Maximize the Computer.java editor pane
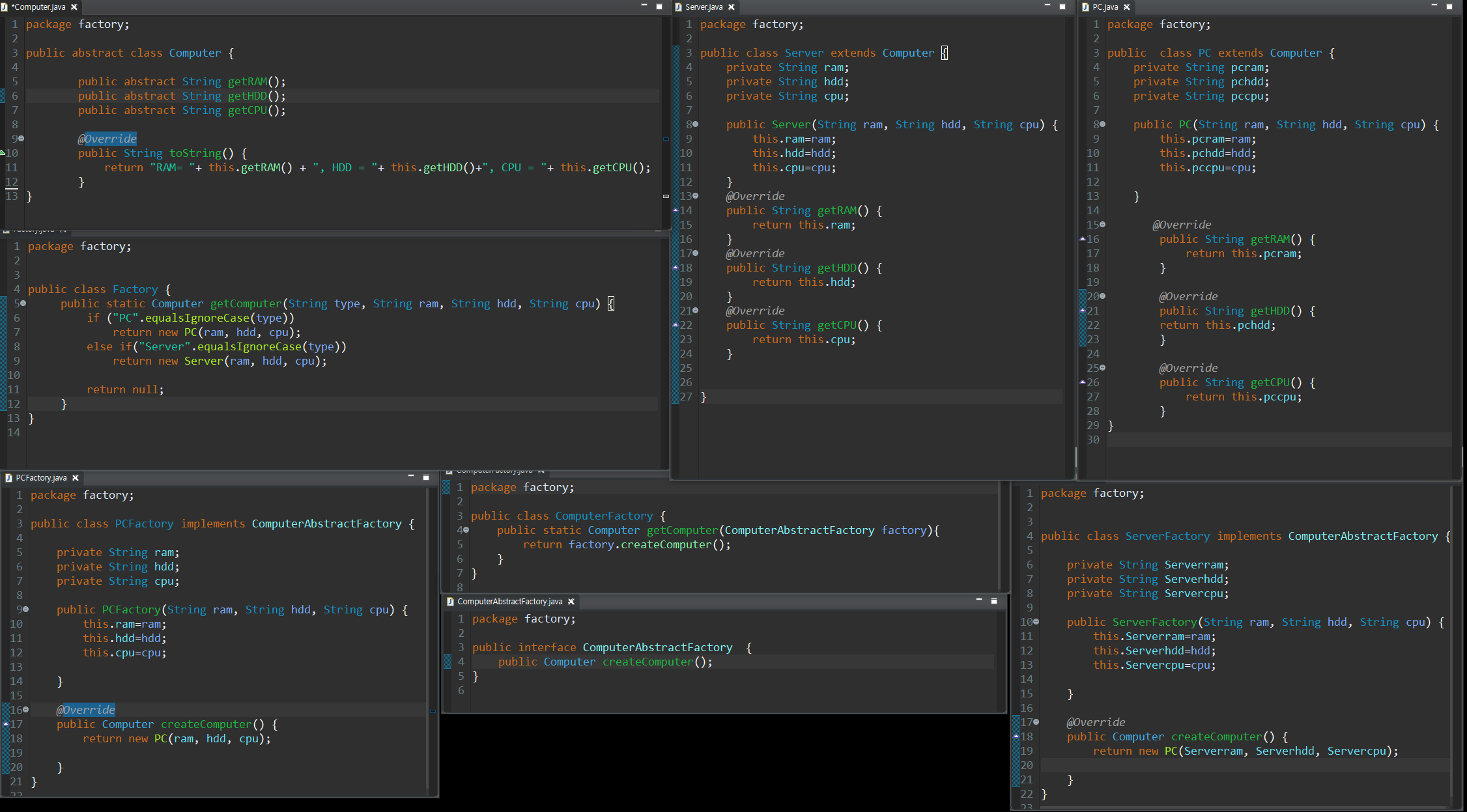This screenshot has height=812, width=1467. point(659,7)
